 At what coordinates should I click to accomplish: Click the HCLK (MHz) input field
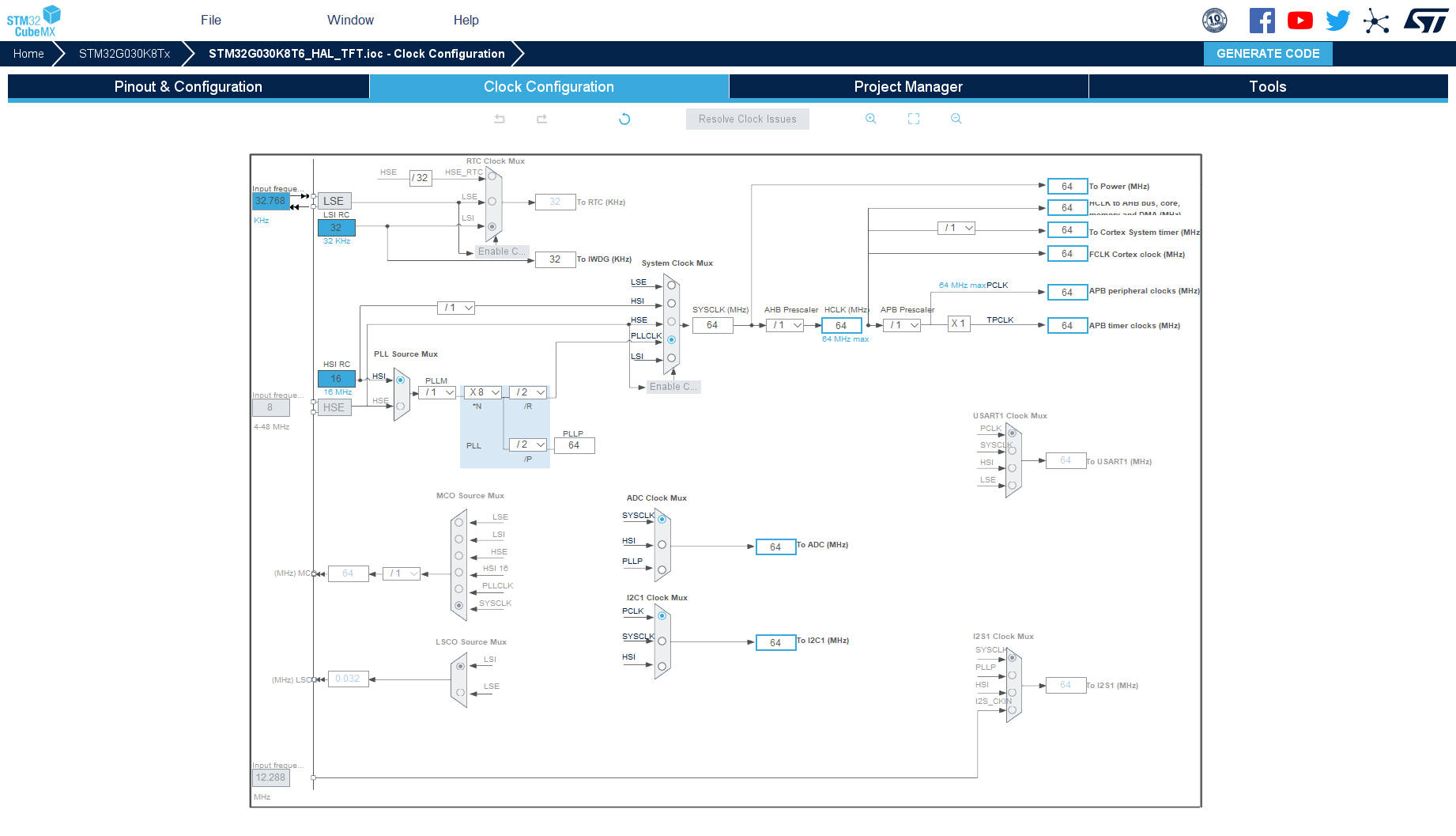(841, 326)
